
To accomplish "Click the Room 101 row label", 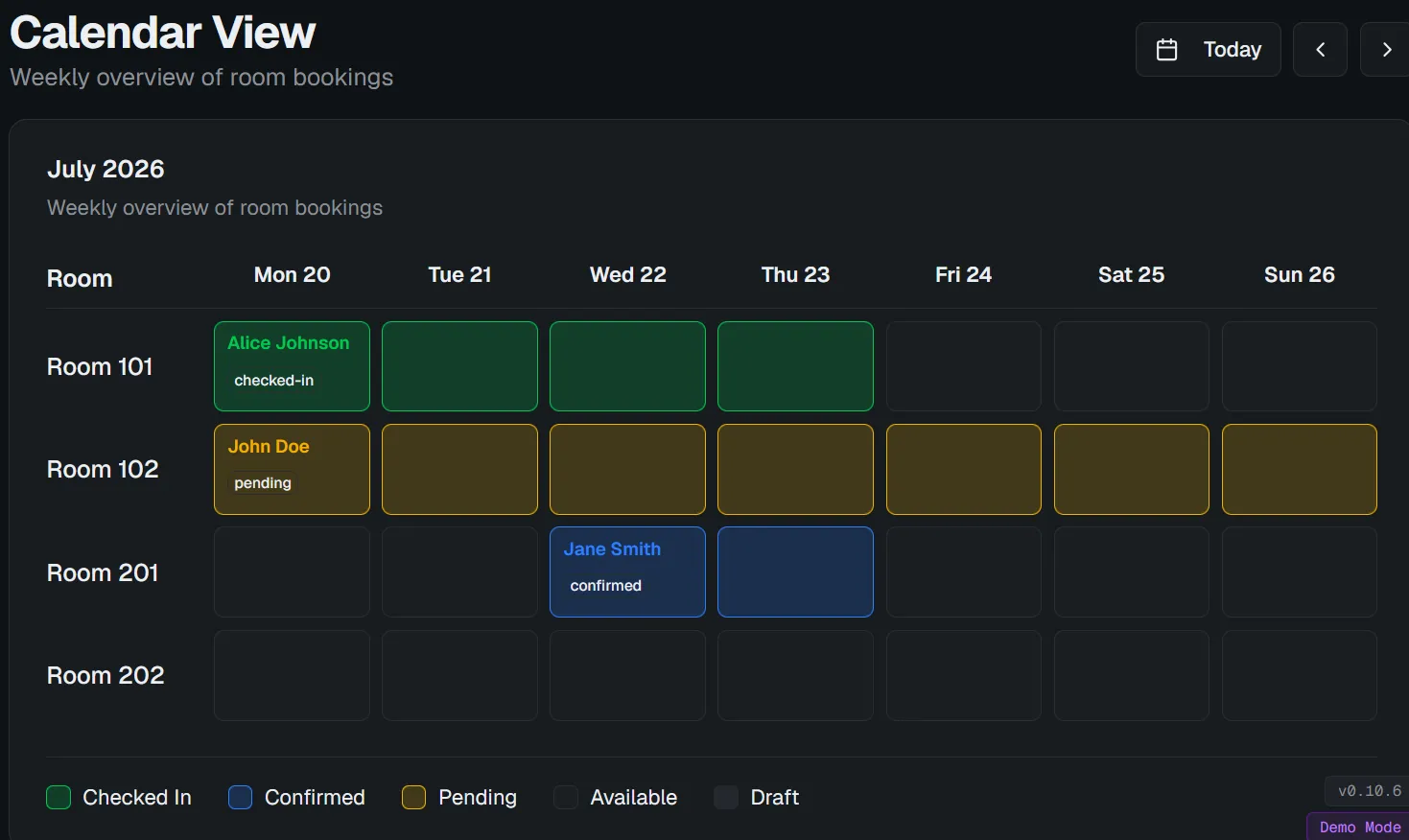I will tap(100, 366).
